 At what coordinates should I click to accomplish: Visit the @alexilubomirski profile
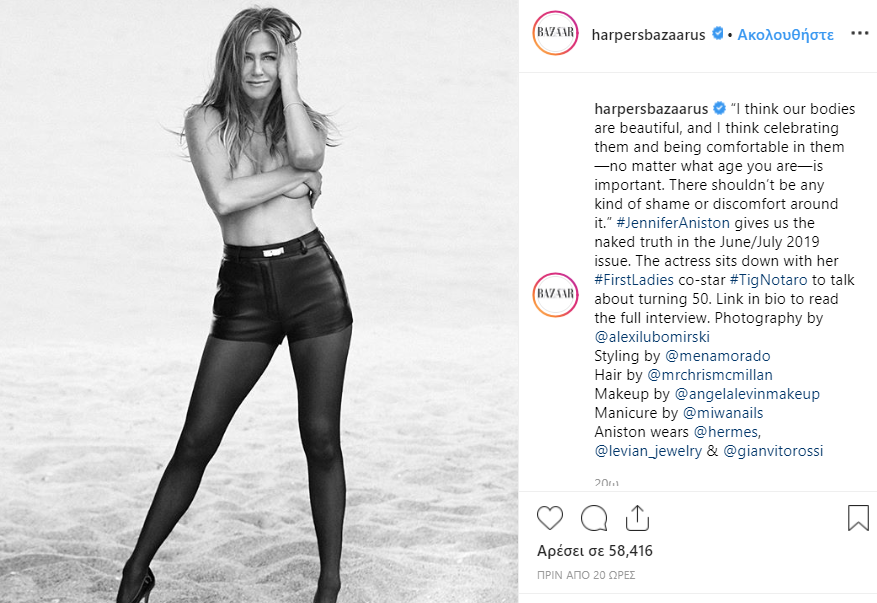pyautogui.click(x=652, y=337)
